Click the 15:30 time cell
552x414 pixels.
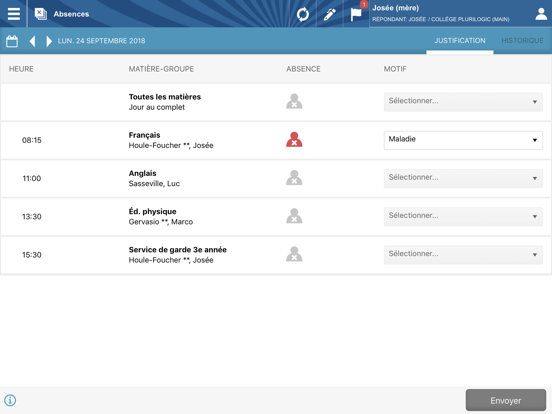tap(32, 255)
